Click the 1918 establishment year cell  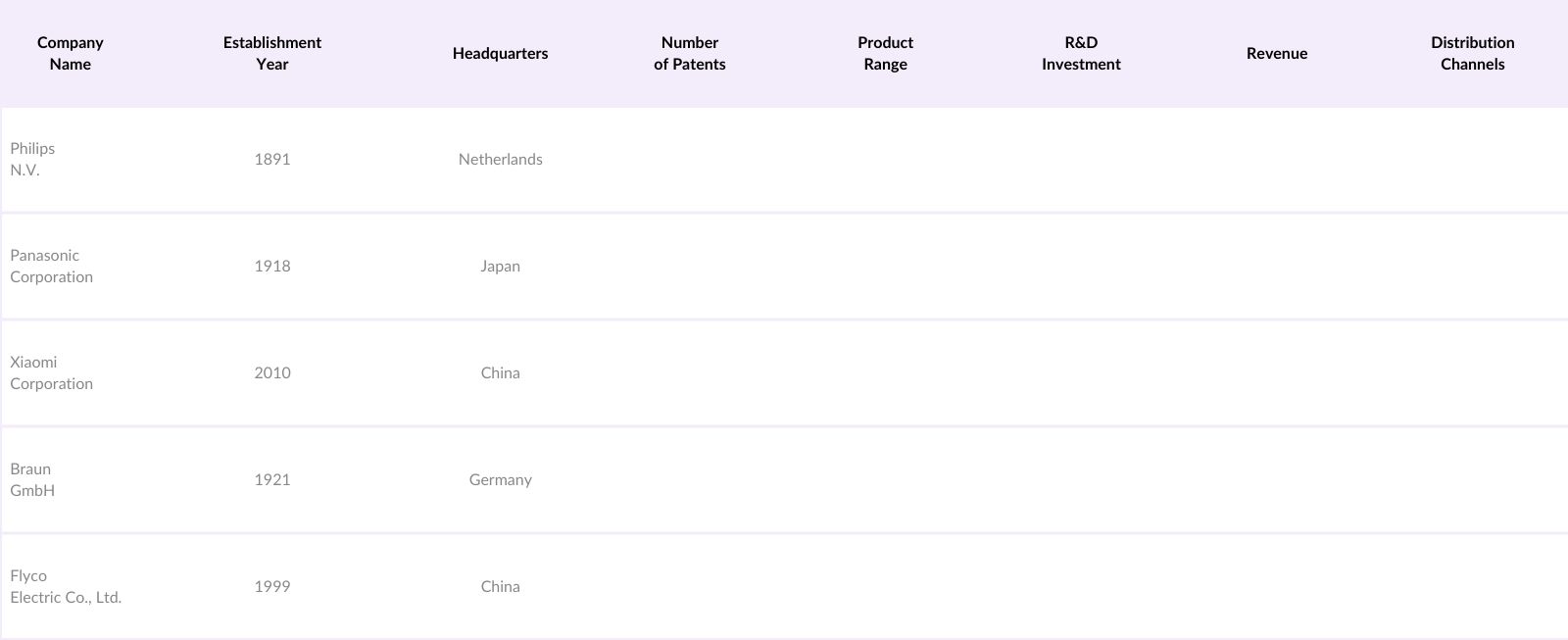click(272, 266)
